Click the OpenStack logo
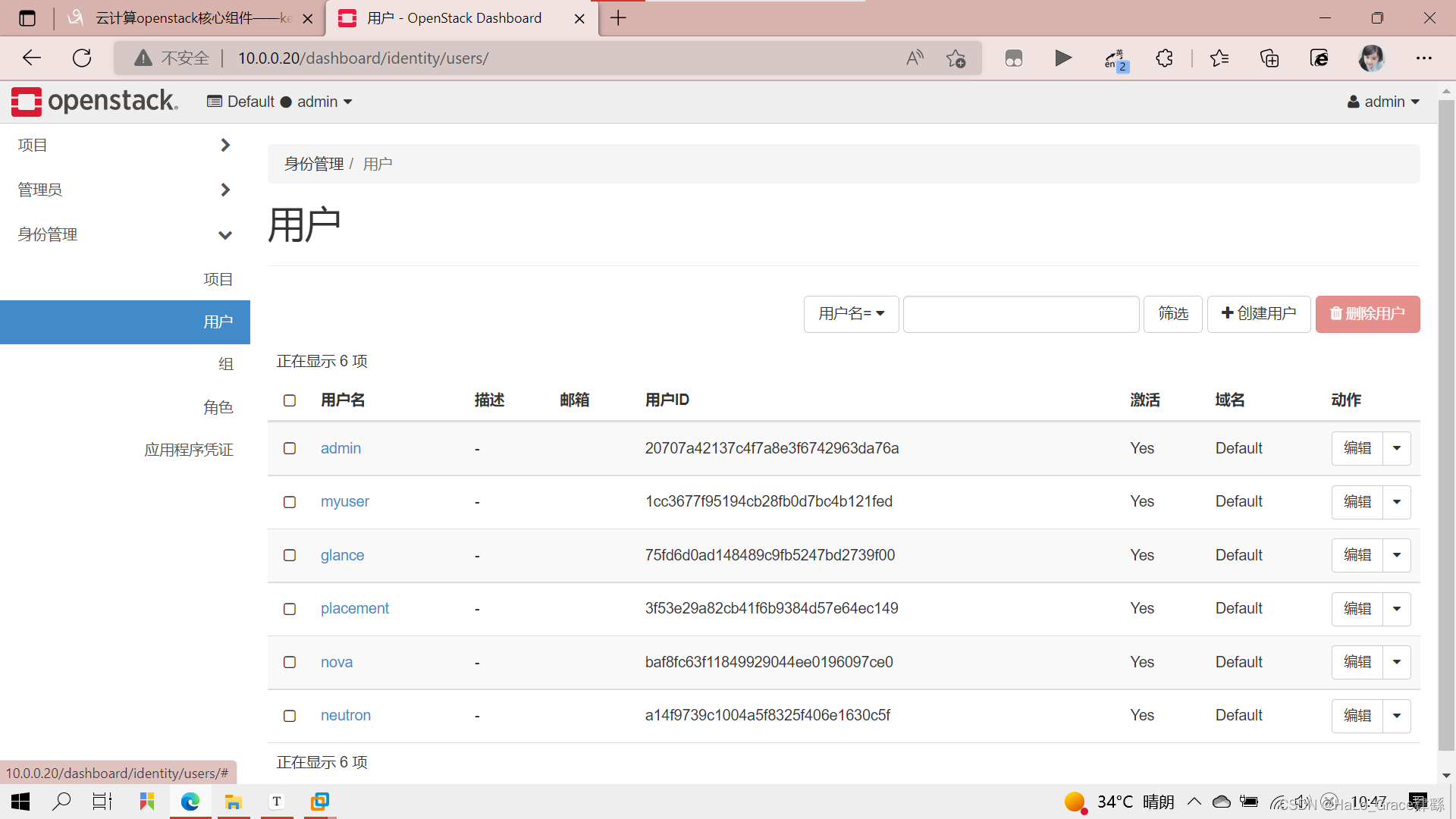This screenshot has width=1456, height=819. tap(27, 101)
